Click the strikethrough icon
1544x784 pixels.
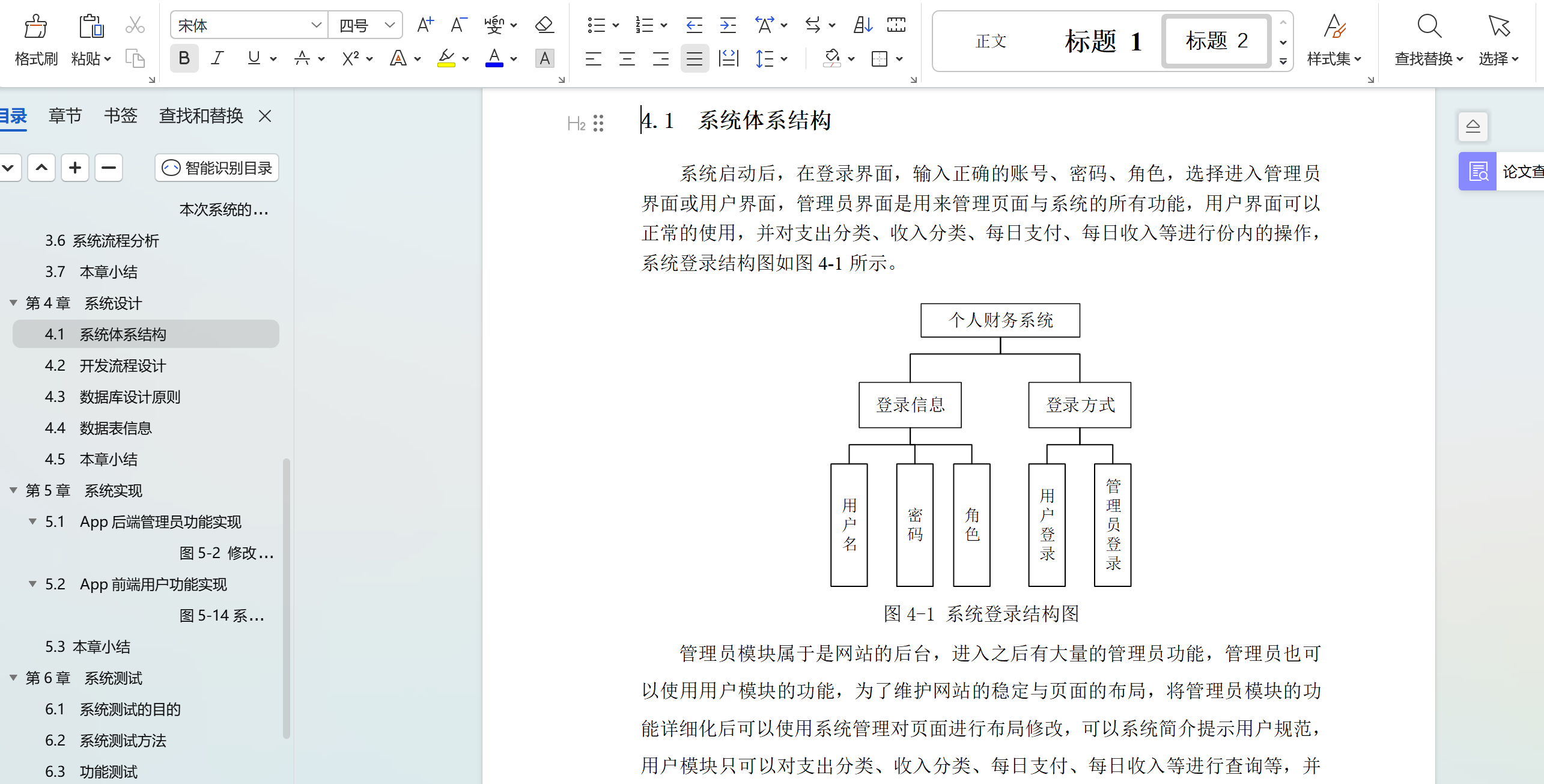point(302,58)
